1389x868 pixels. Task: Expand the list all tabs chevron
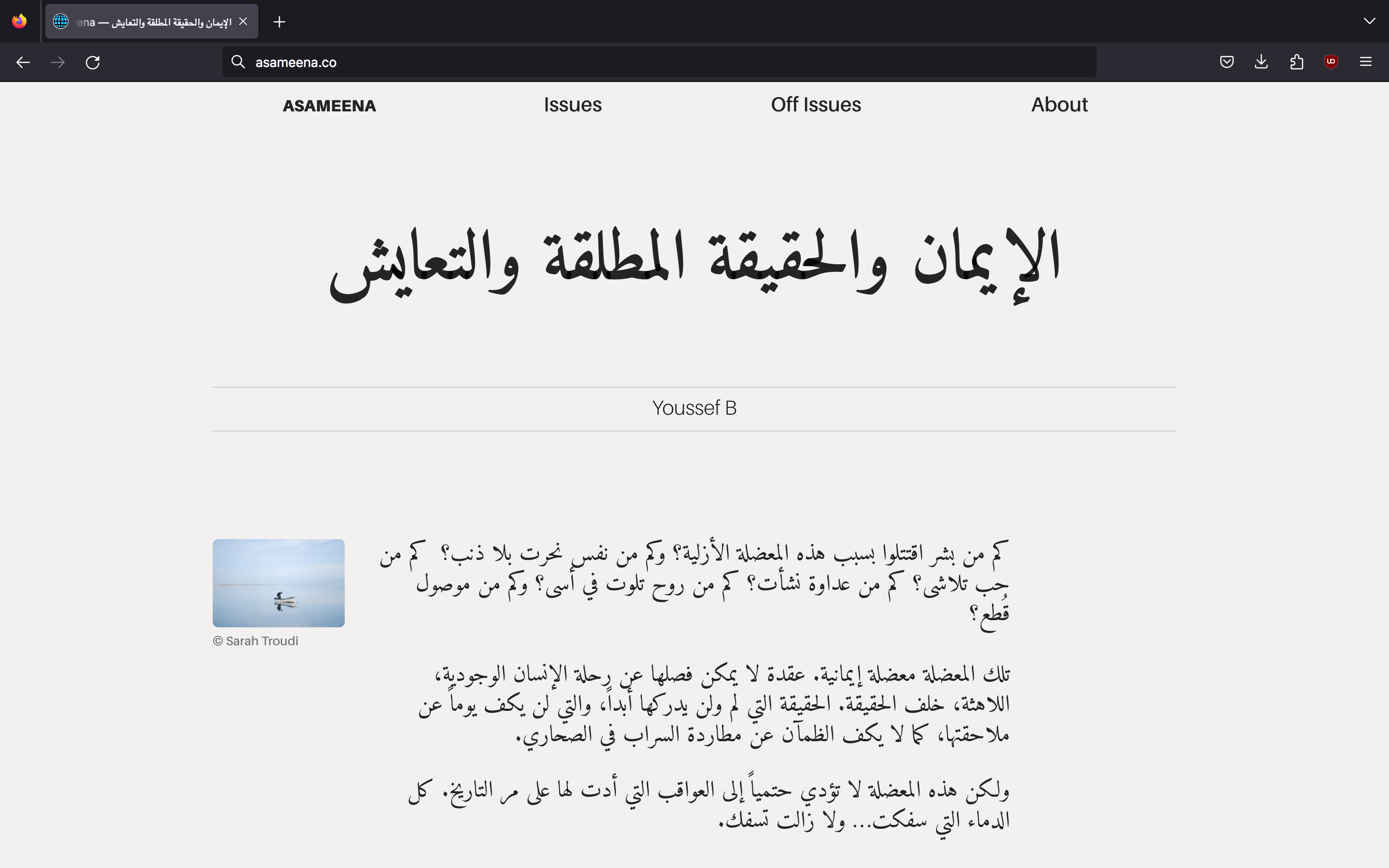click(1369, 21)
